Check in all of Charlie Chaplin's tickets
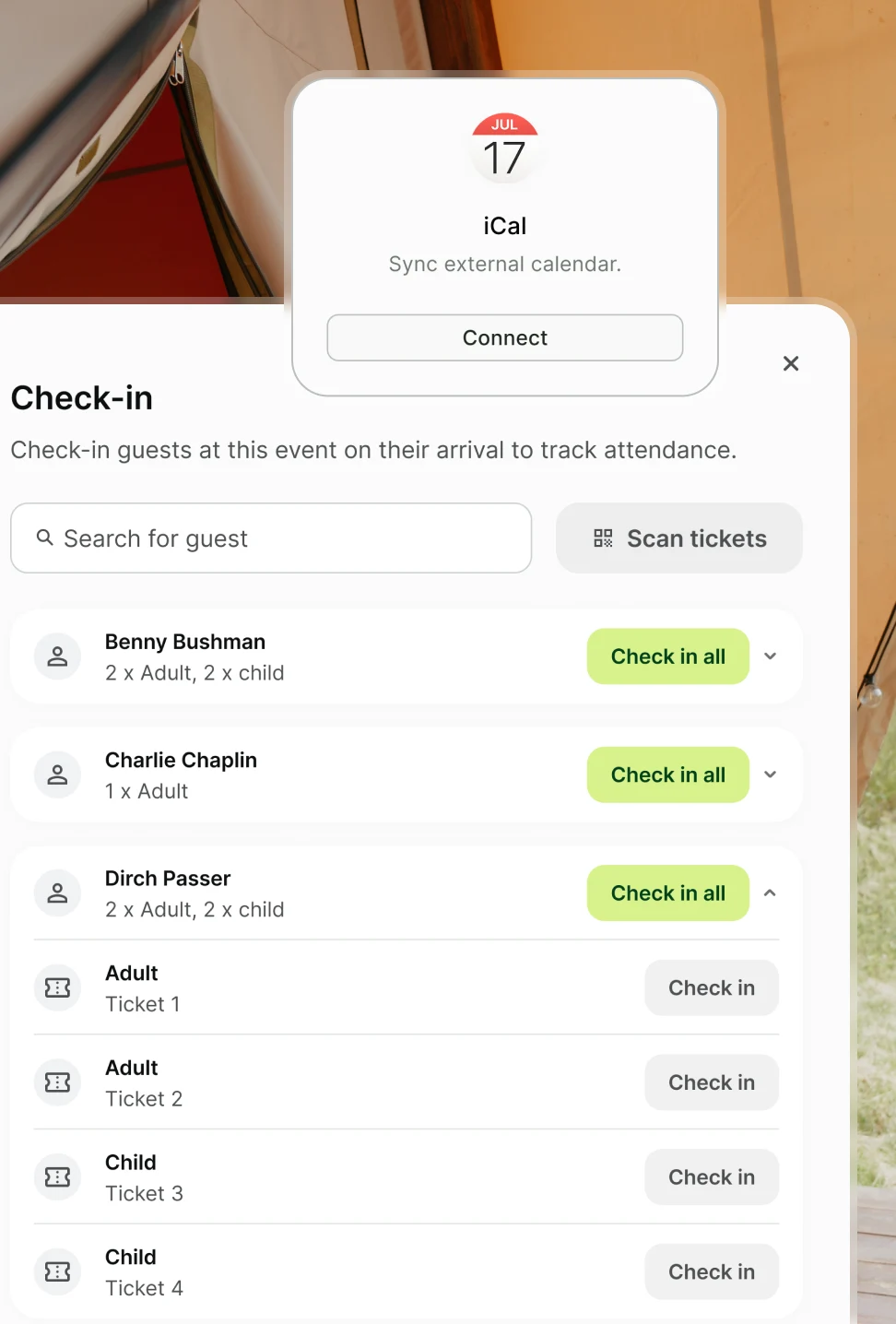 tap(667, 774)
